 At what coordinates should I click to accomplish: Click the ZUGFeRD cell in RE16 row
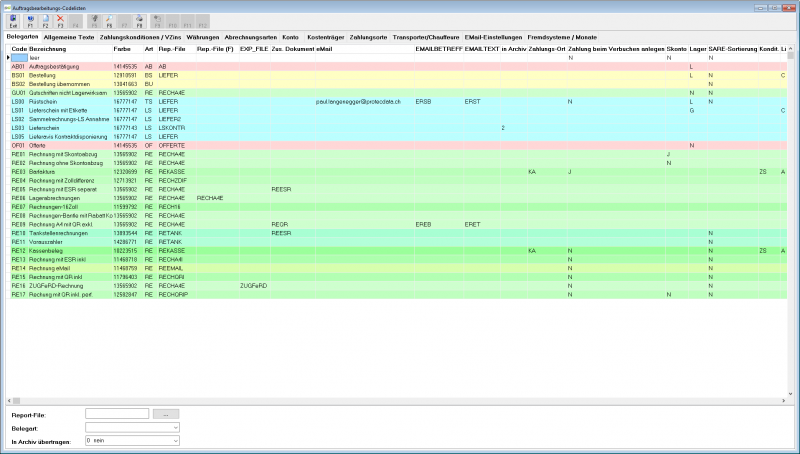click(x=254, y=286)
